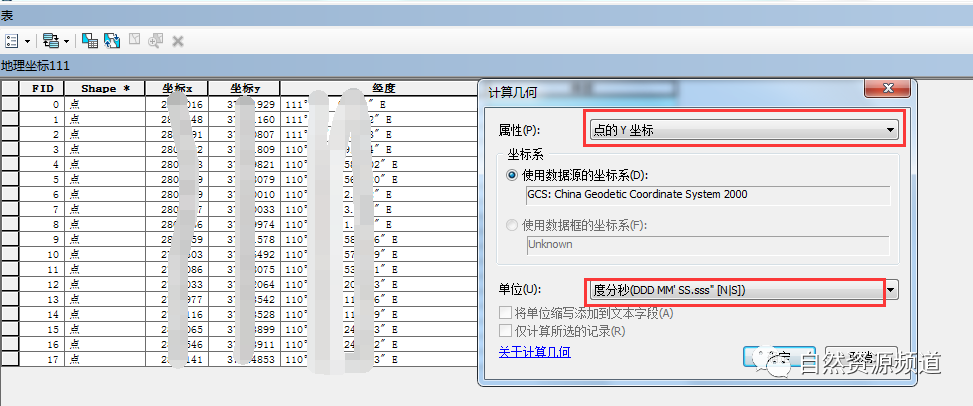The image size is (973, 406).
Task: Select 使用数据源的坐标系 radio button
Action: [x=512, y=175]
